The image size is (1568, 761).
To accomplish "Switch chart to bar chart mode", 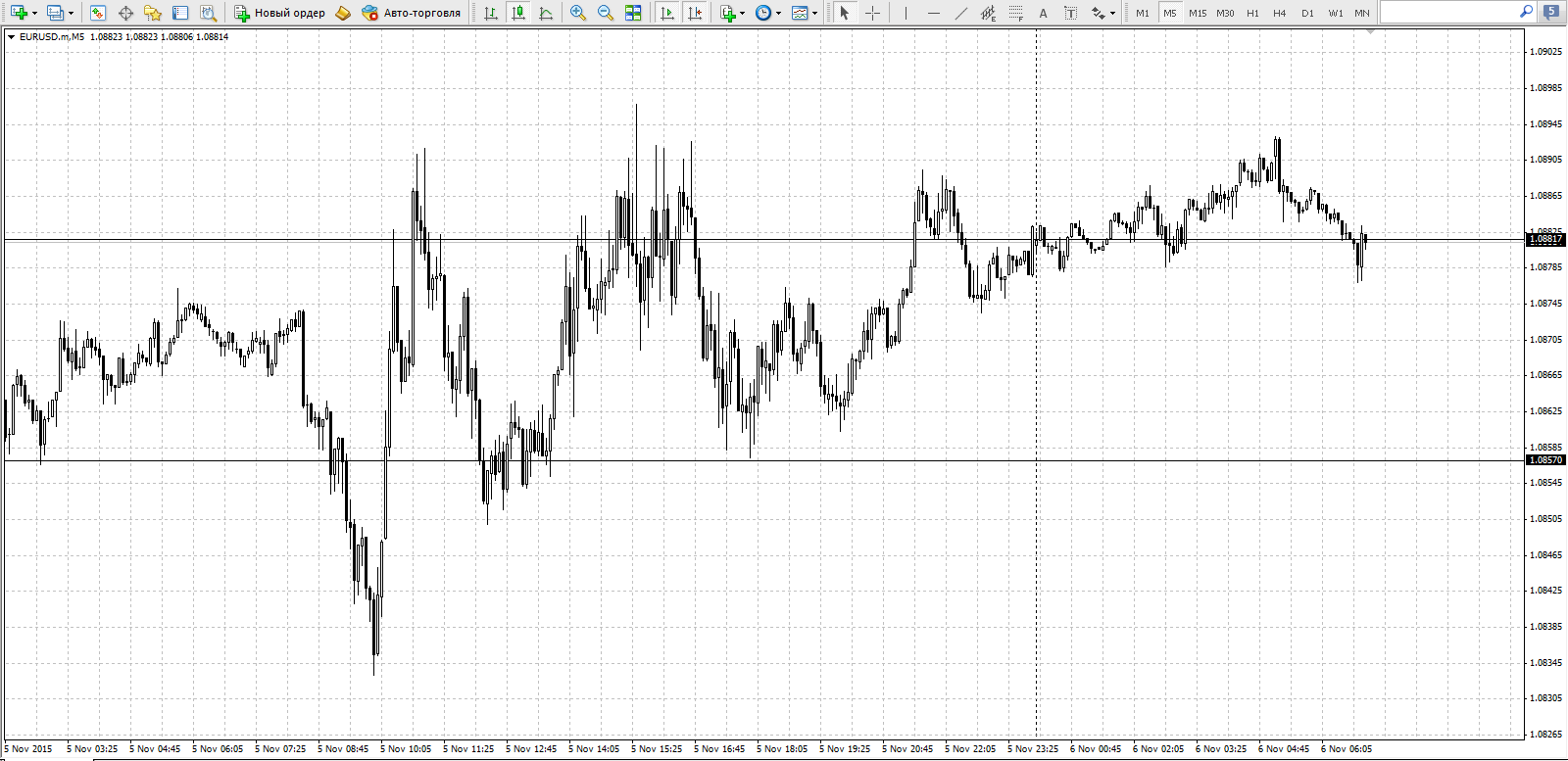I will (491, 13).
